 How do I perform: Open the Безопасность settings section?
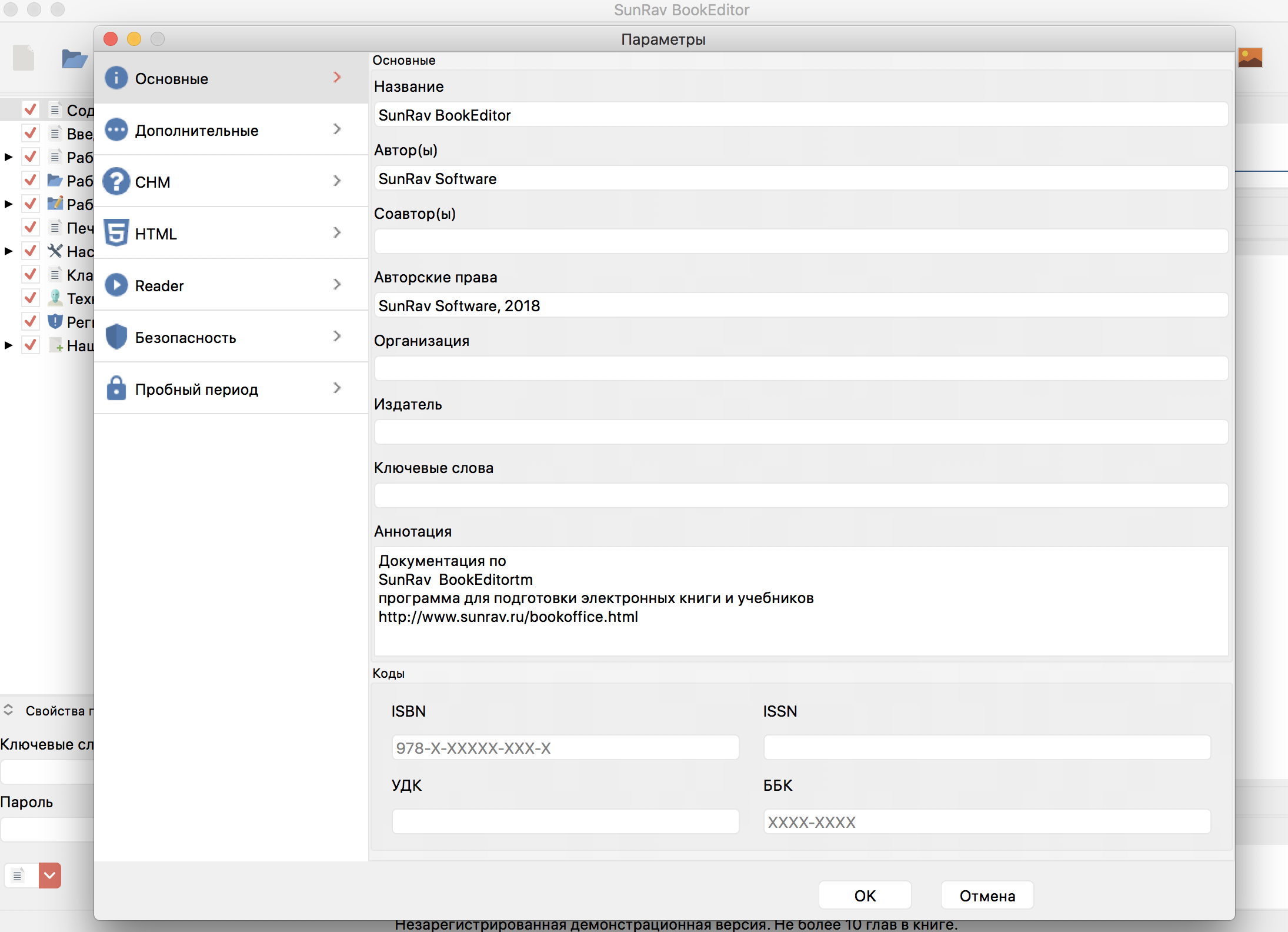tap(231, 337)
